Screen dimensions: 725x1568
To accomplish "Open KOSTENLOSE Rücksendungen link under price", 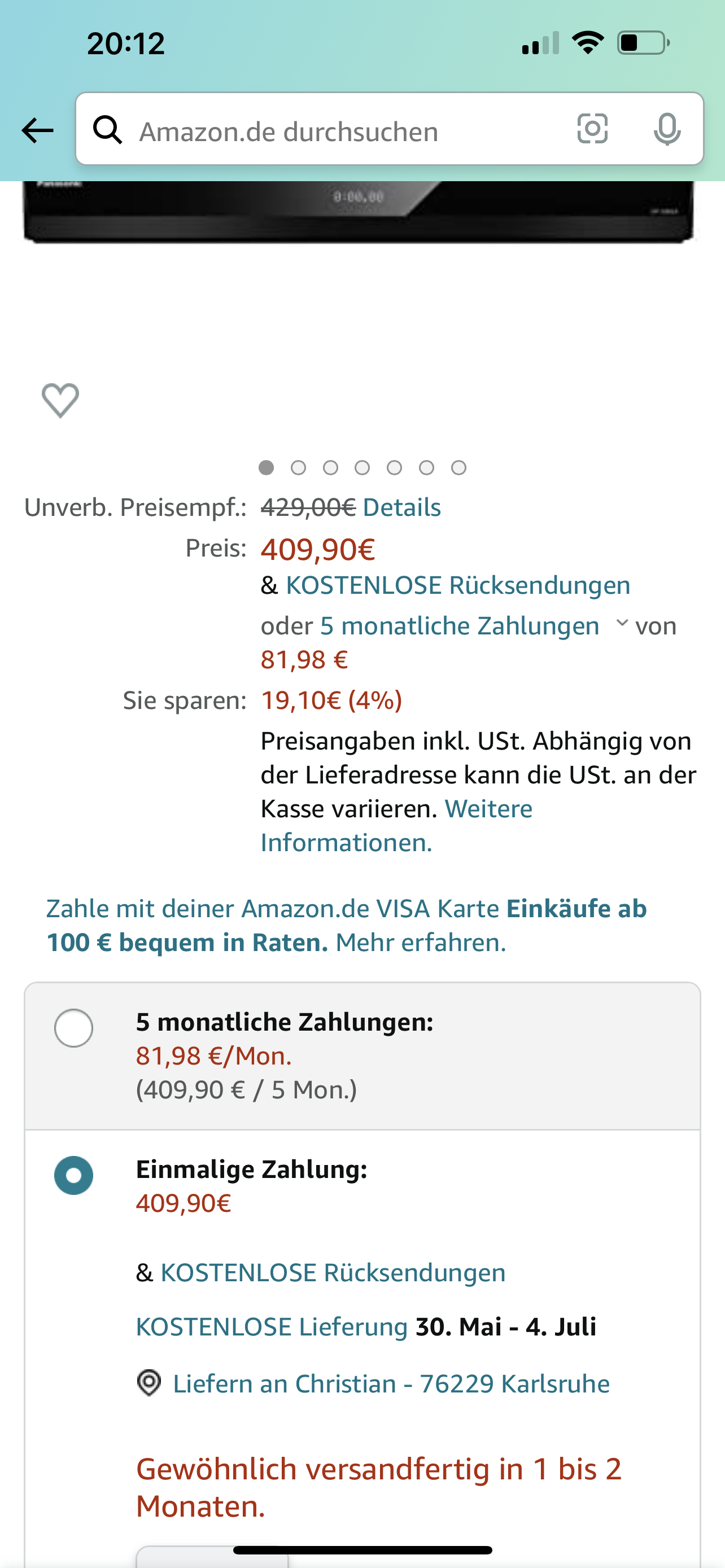I will tap(458, 585).
